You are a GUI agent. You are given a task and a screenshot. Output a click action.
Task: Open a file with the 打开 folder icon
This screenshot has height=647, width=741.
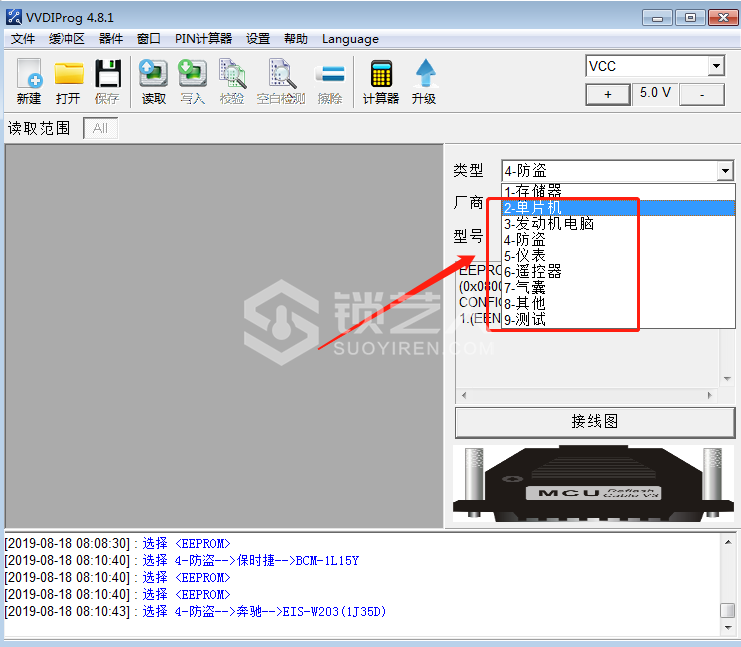[68, 81]
